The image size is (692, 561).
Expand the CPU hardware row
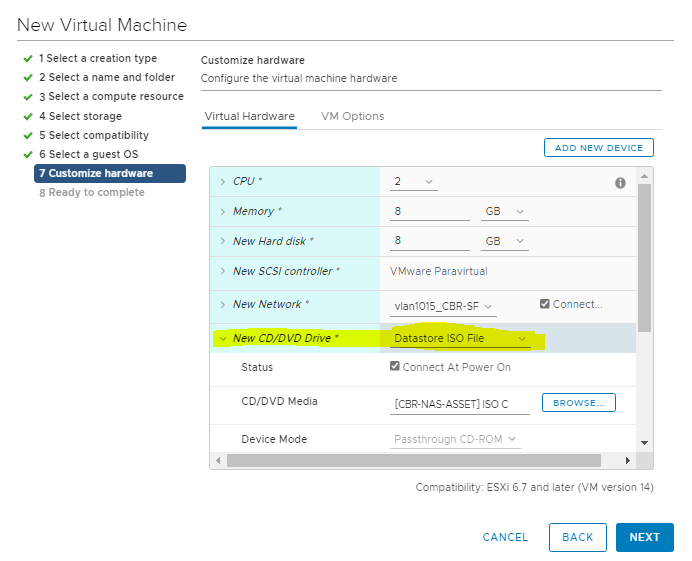(x=222, y=182)
